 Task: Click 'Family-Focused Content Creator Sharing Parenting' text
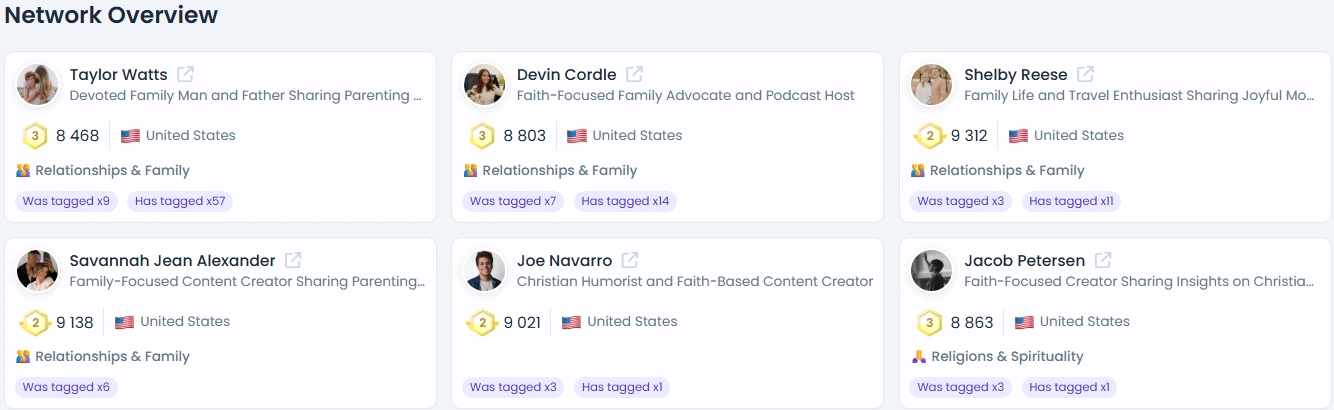coord(247,282)
